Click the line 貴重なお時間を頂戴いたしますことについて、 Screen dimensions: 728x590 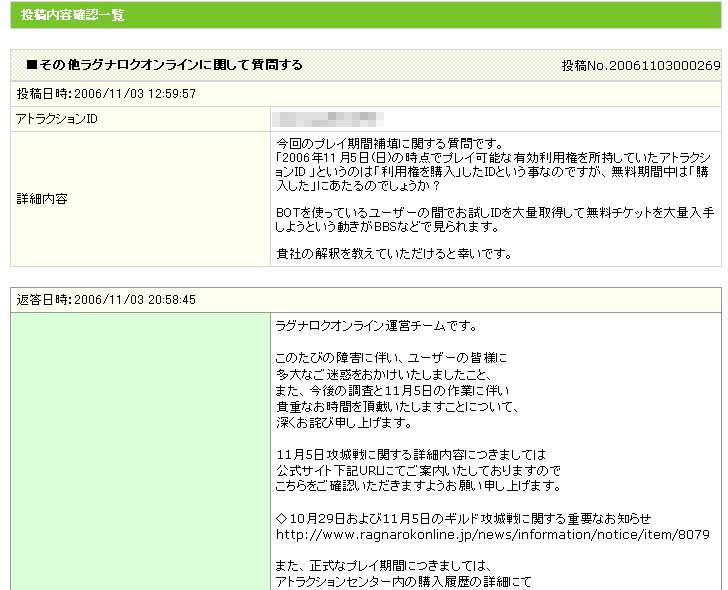(397, 407)
